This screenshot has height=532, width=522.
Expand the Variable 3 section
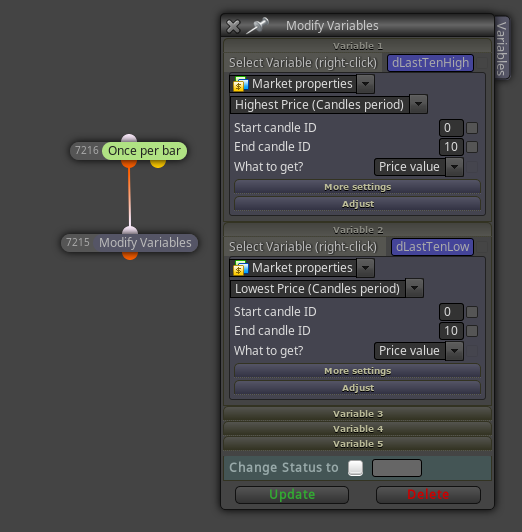[357, 414]
